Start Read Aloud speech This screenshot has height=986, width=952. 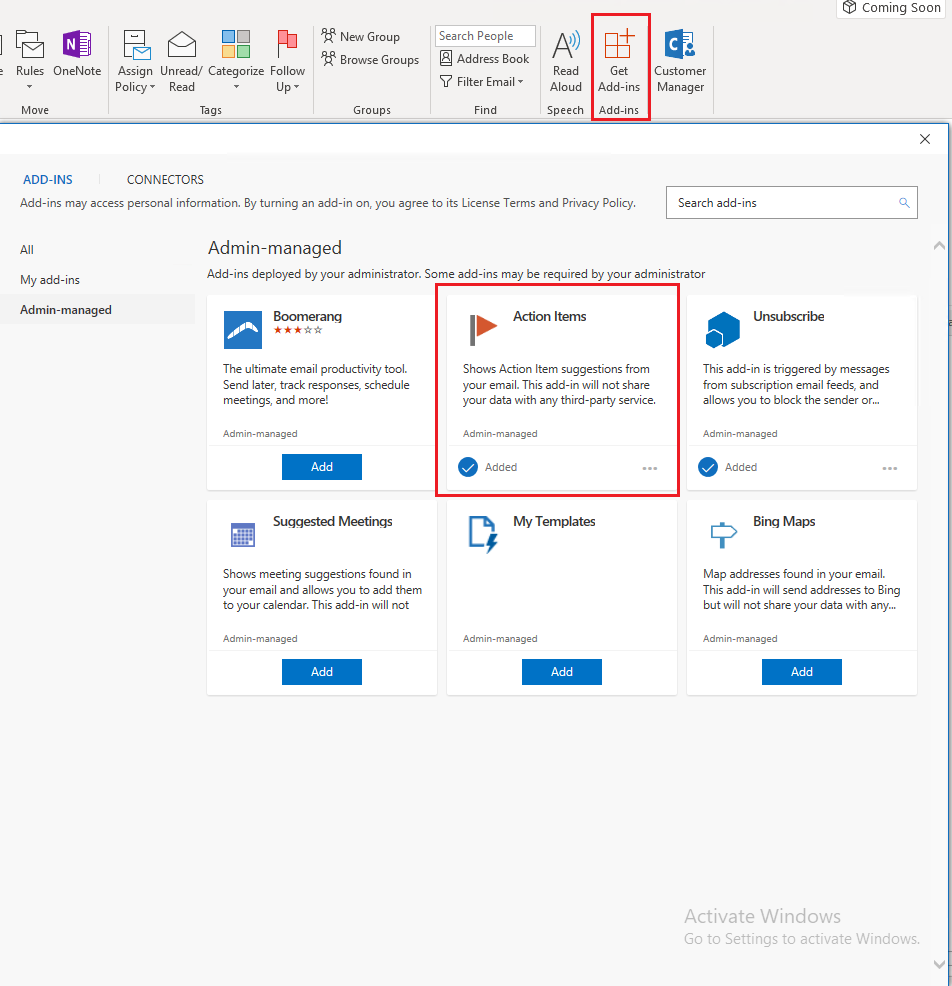pyautogui.click(x=565, y=61)
